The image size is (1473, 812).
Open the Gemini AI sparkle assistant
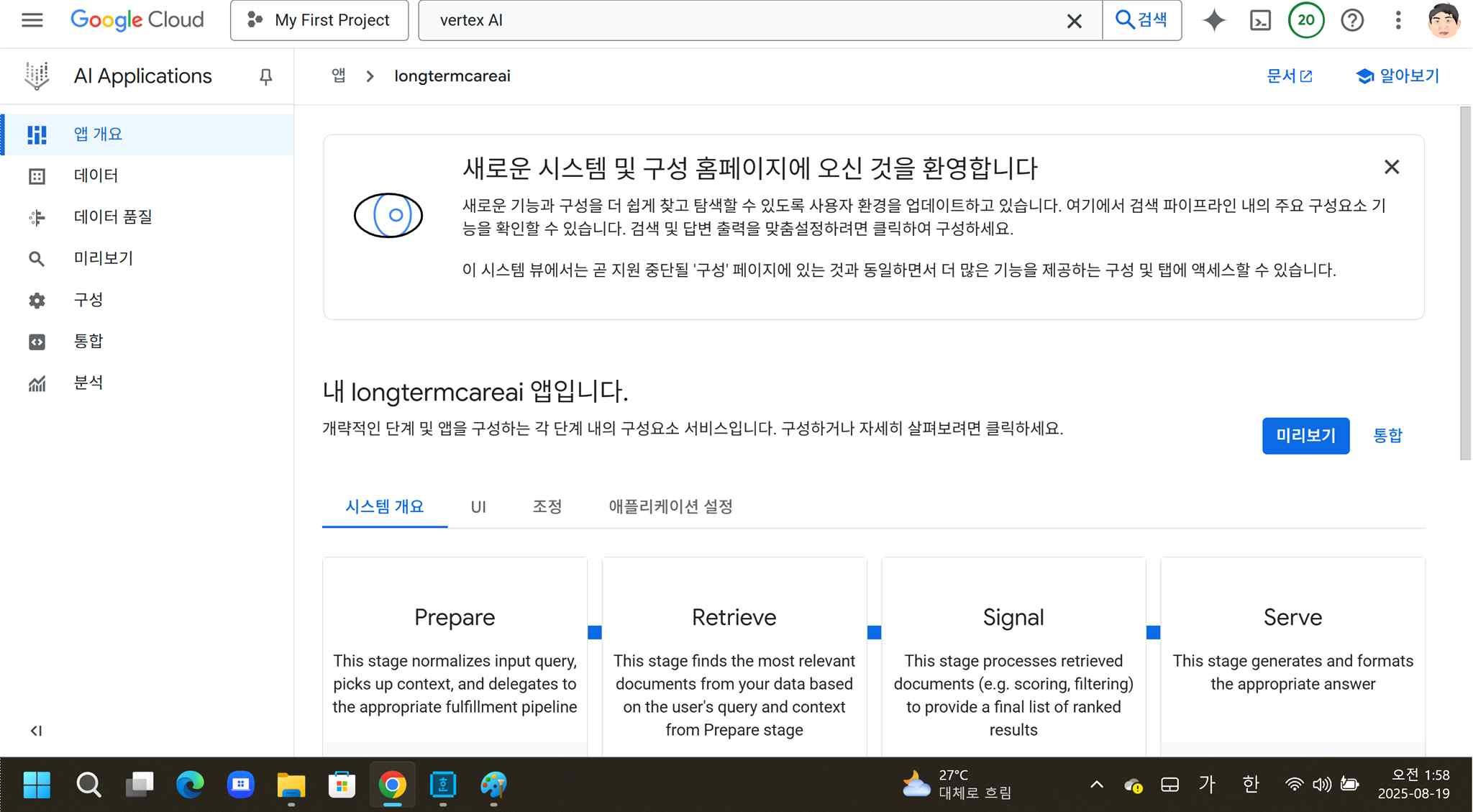click(x=1214, y=20)
